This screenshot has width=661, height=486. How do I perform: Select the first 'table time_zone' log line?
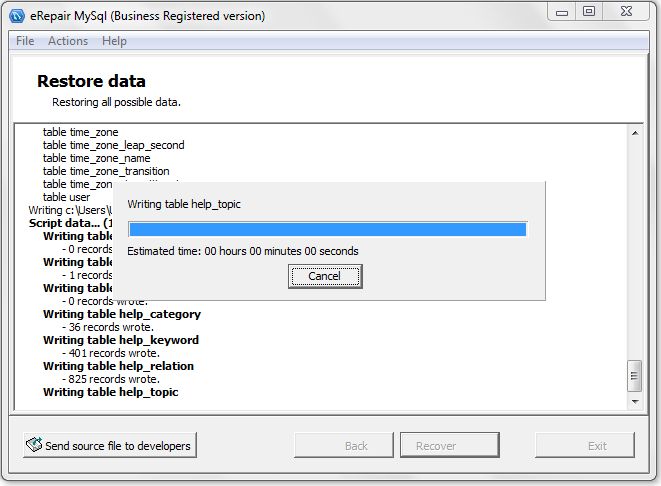81,132
